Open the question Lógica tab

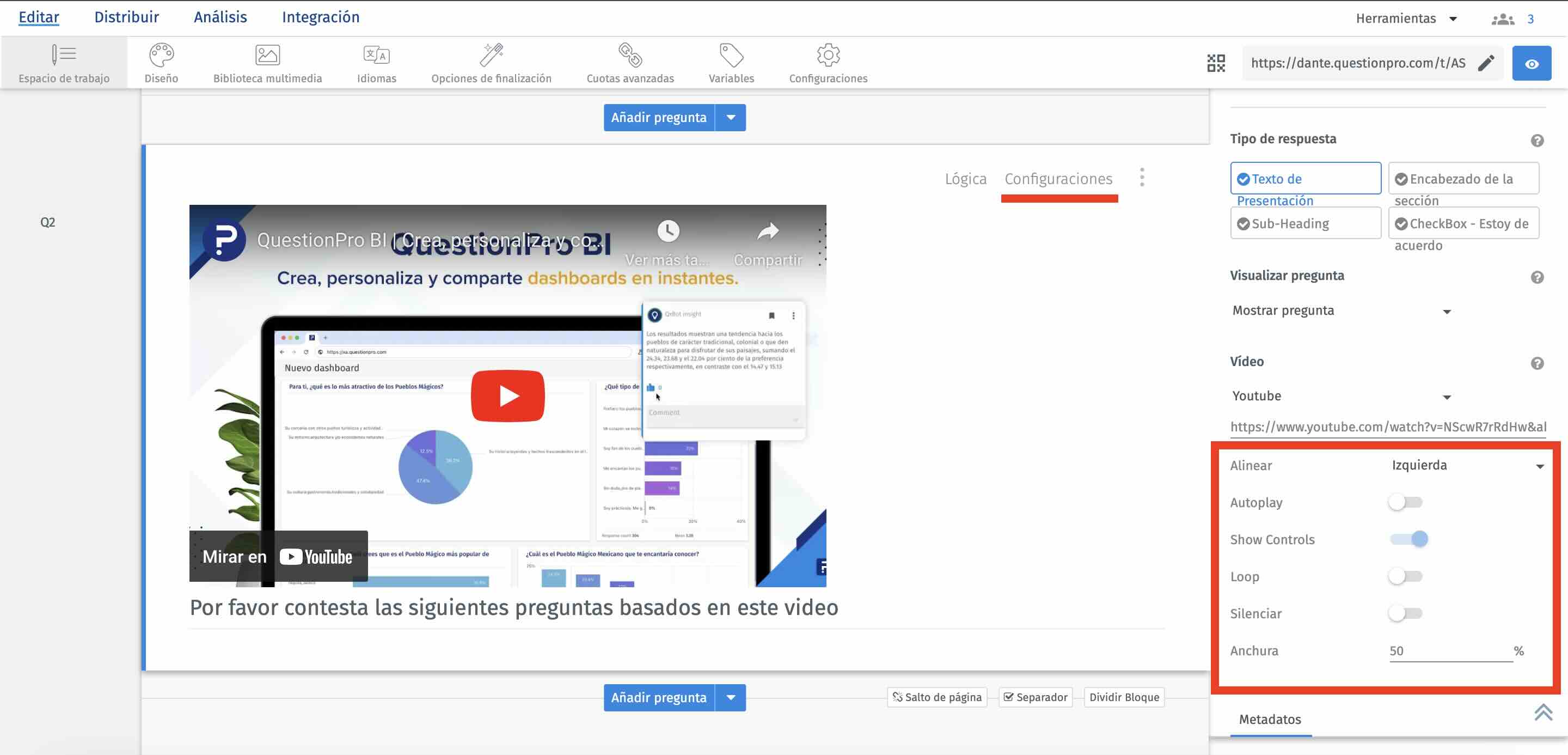pyautogui.click(x=965, y=179)
